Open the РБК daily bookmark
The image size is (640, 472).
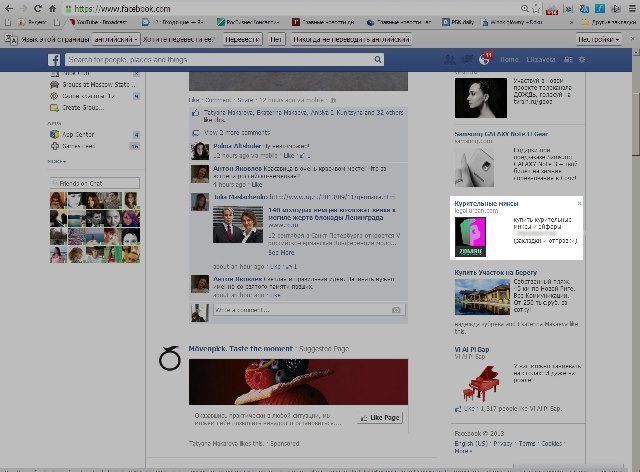point(458,22)
